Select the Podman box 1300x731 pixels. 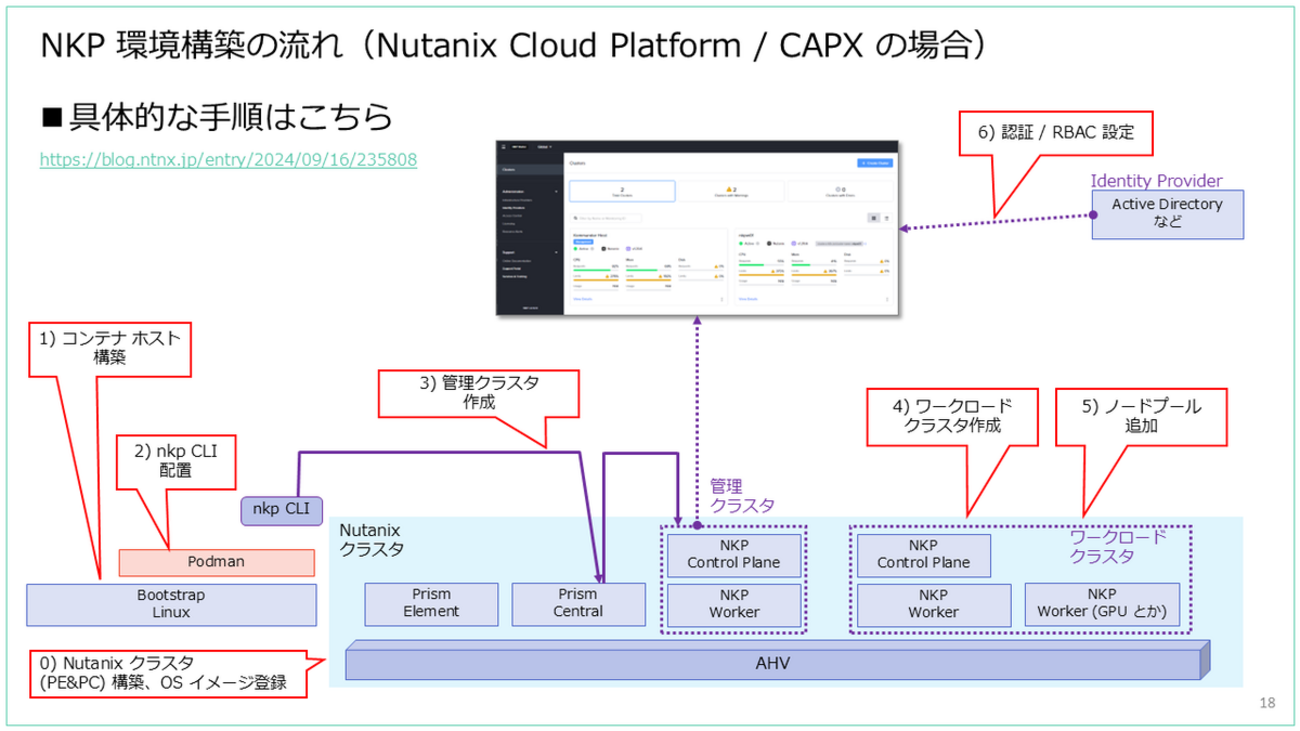[217, 563]
